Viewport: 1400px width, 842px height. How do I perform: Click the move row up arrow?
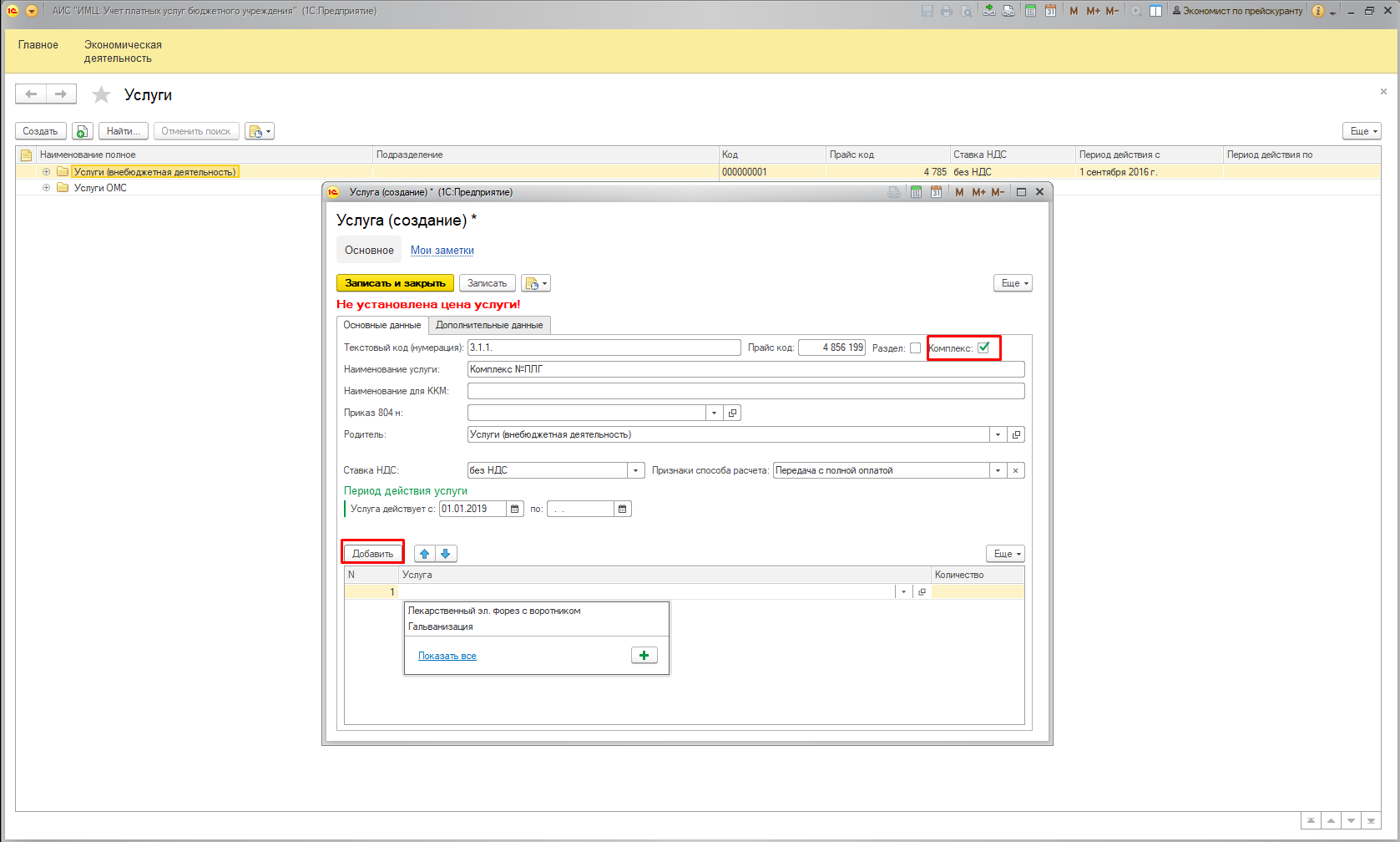click(425, 554)
